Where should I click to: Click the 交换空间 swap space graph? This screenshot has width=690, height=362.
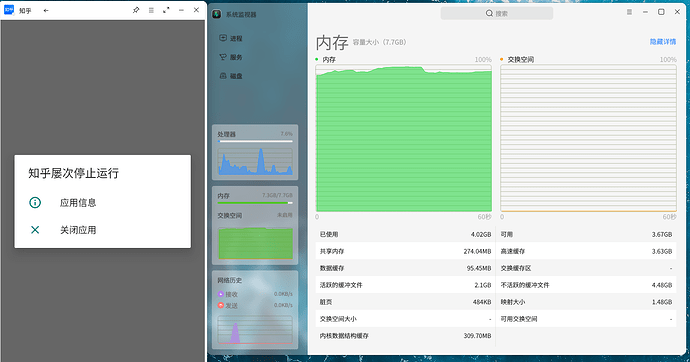(x=588, y=138)
